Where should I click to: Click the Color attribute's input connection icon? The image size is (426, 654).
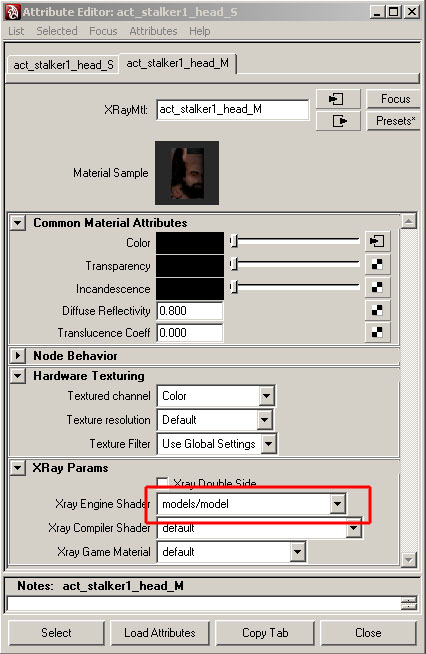[377, 241]
